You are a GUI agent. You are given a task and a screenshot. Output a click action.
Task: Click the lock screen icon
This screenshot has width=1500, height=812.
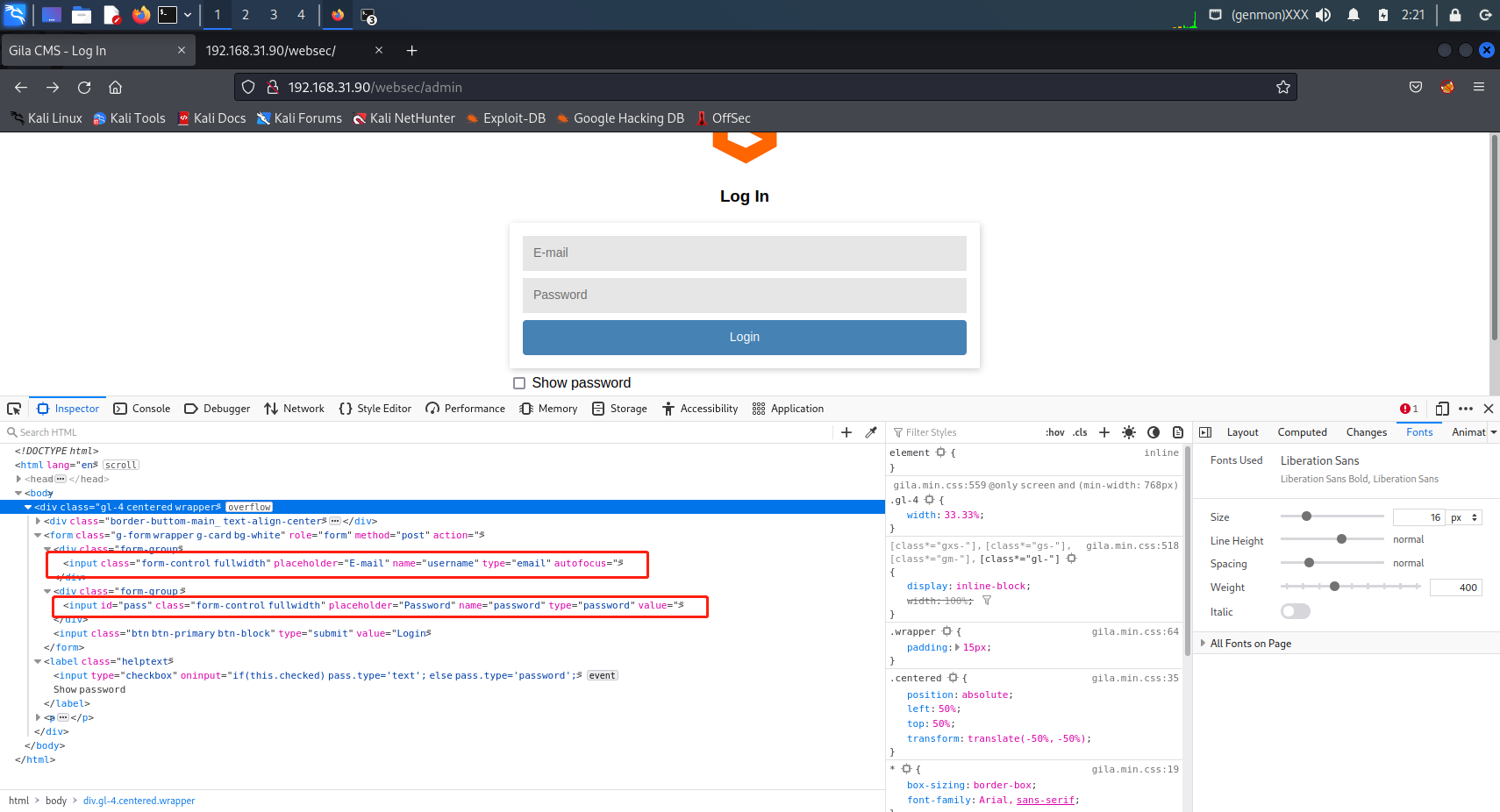[x=1455, y=15]
